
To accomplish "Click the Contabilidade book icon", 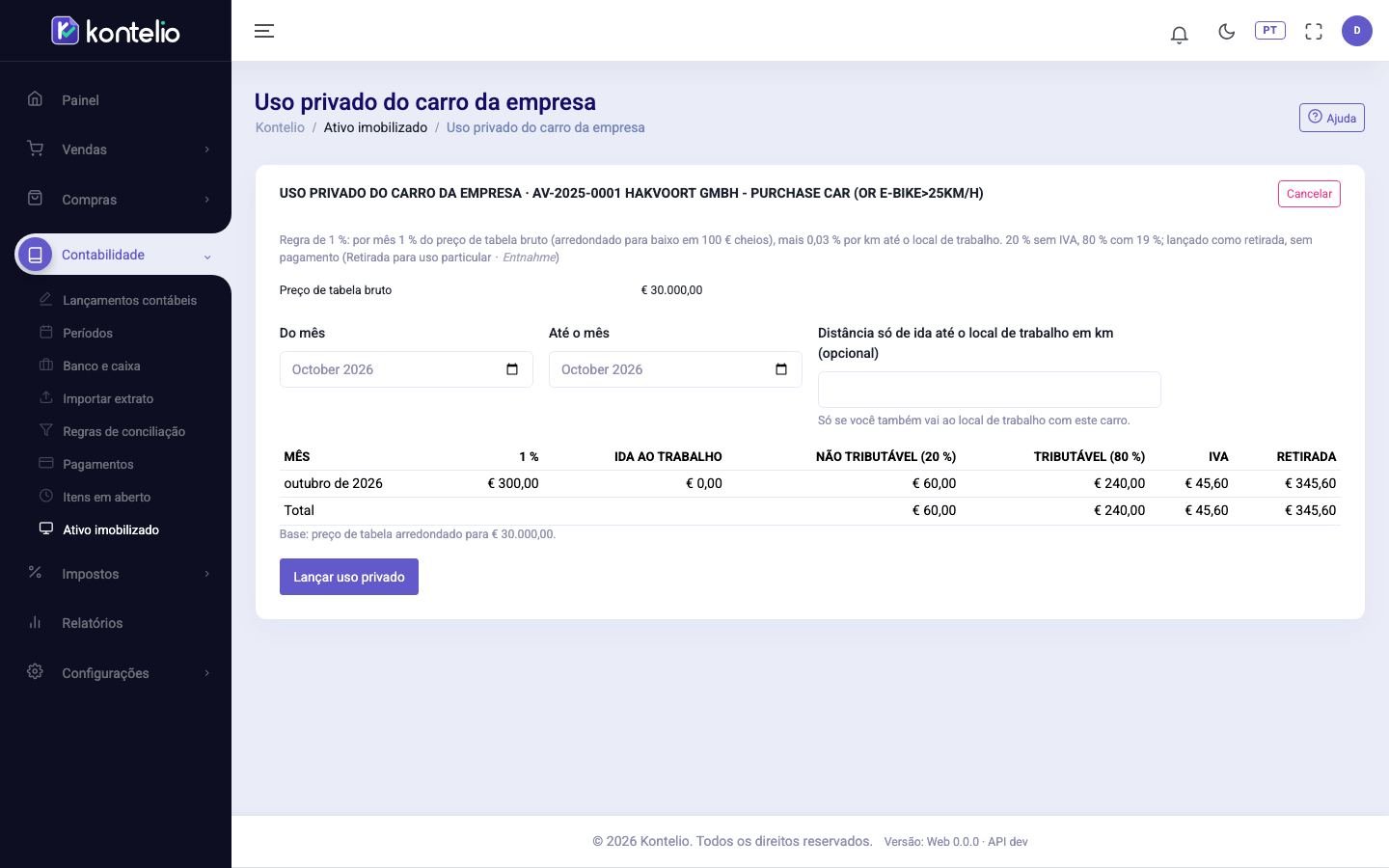I will pos(36,255).
